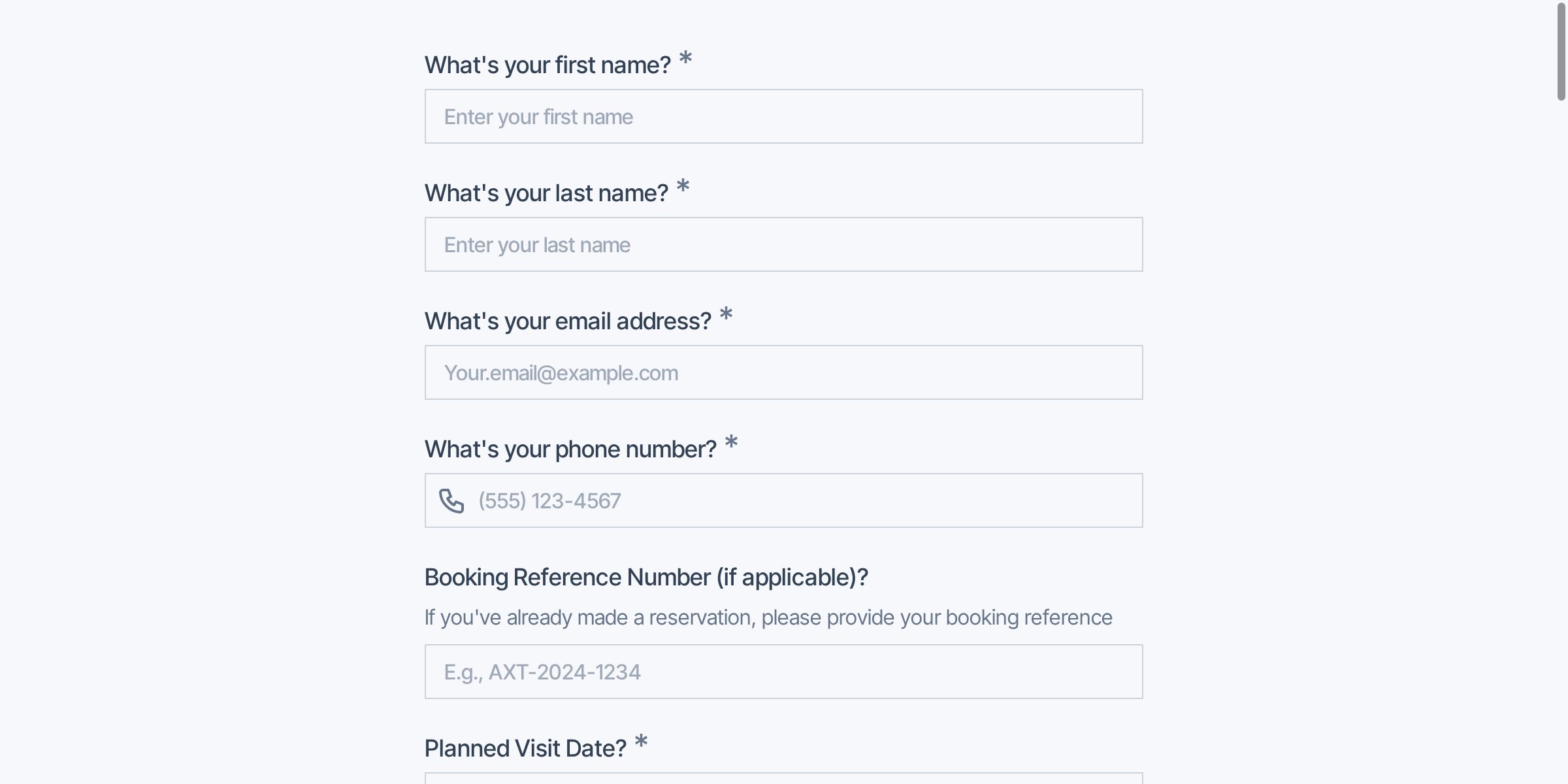Click the asterisk next to phone label

[x=731, y=443]
